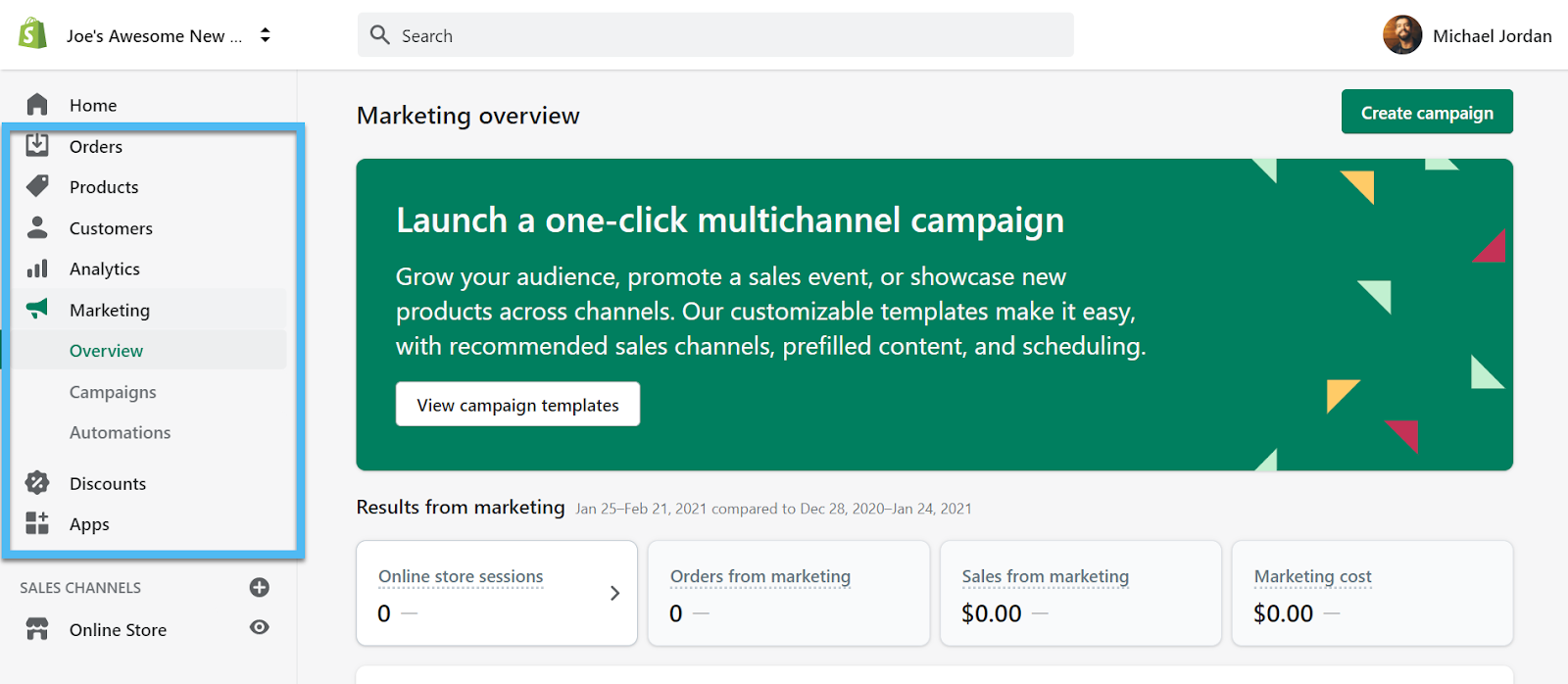Image resolution: width=1568 pixels, height=684 pixels.
Task: View Online Store using eye icon
Action: [x=260, y=627]
